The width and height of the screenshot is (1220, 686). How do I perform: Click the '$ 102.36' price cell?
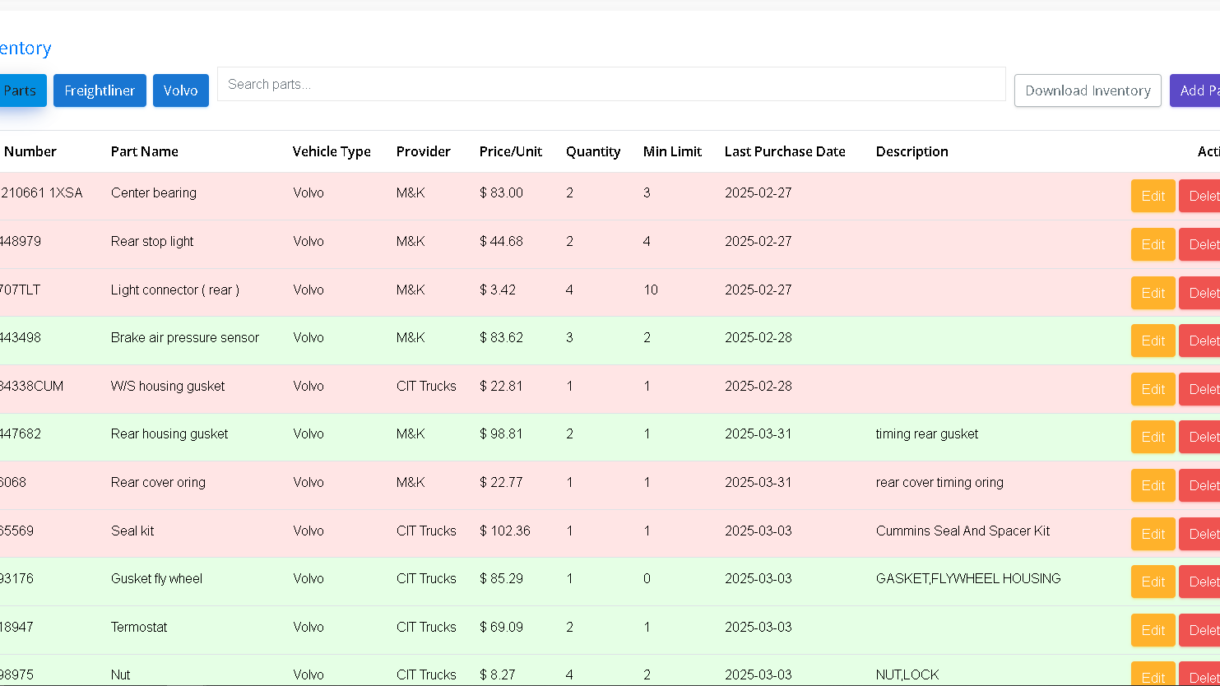[505, 531]
